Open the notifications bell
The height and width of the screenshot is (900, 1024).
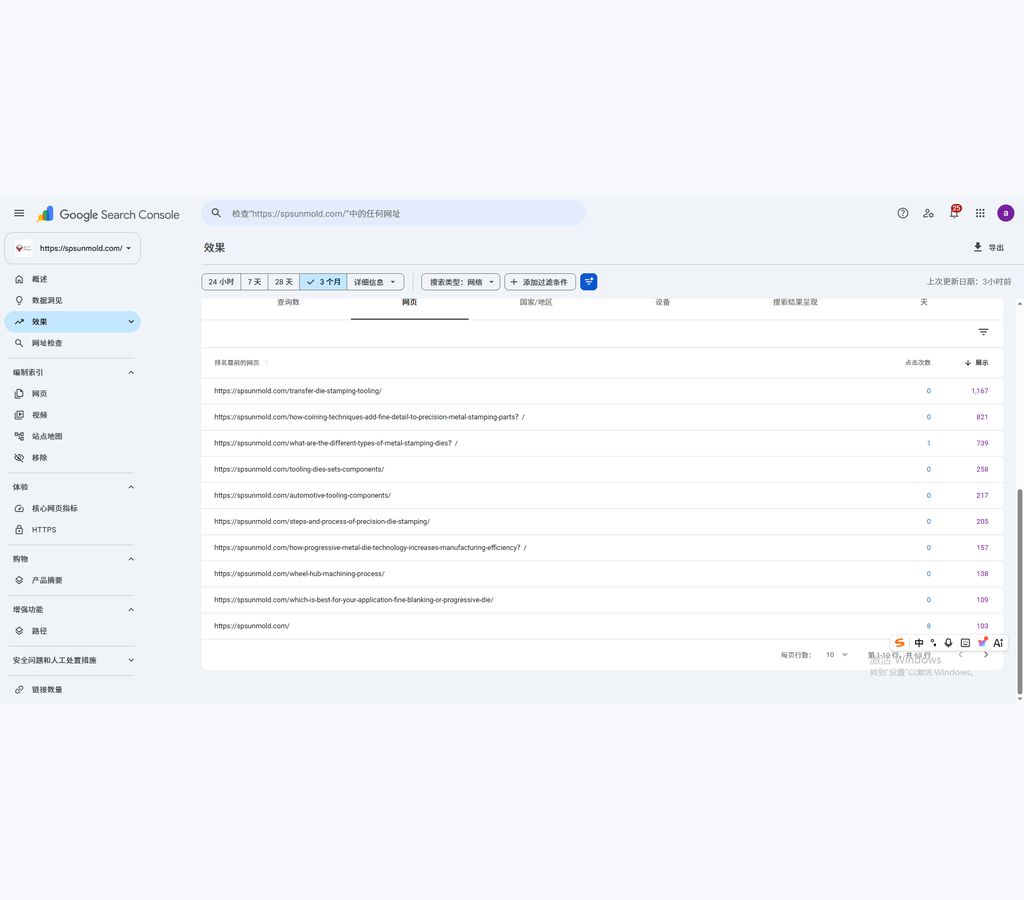(x=954, y=213)
